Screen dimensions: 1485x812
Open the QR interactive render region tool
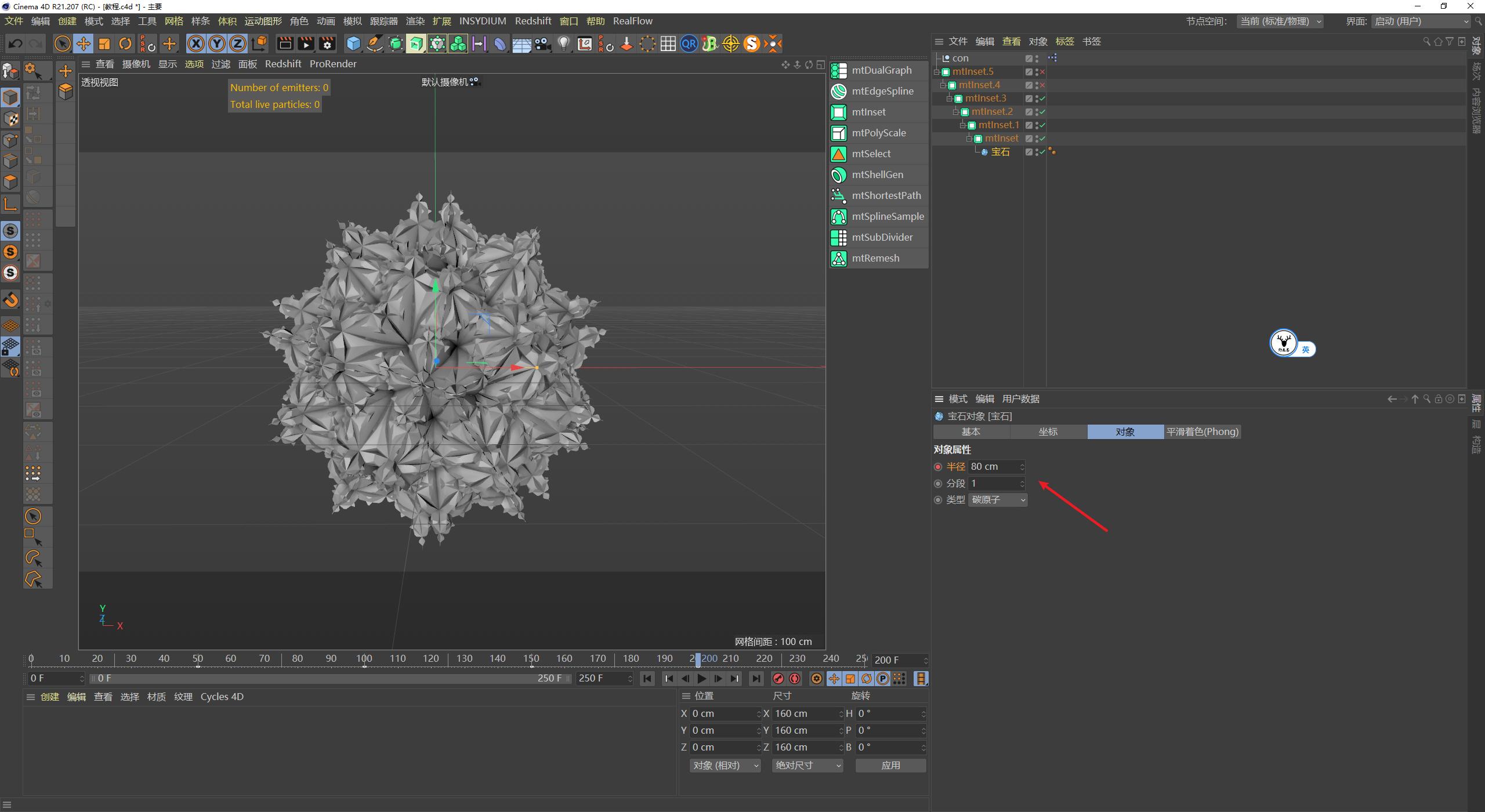[689, 43]
